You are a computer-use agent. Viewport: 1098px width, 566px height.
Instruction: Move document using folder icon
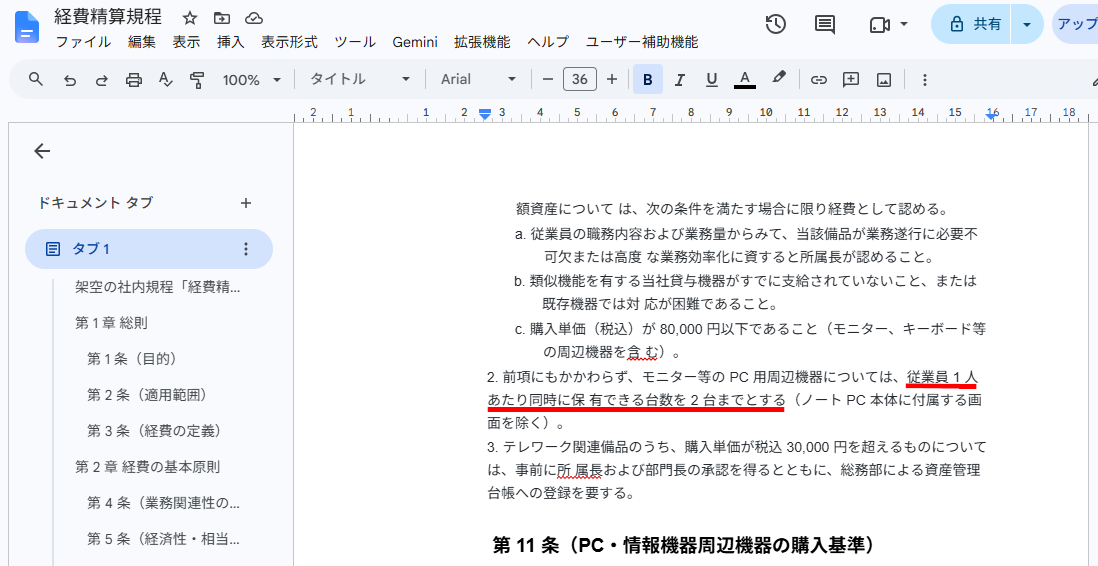click(x=222, y=18)
